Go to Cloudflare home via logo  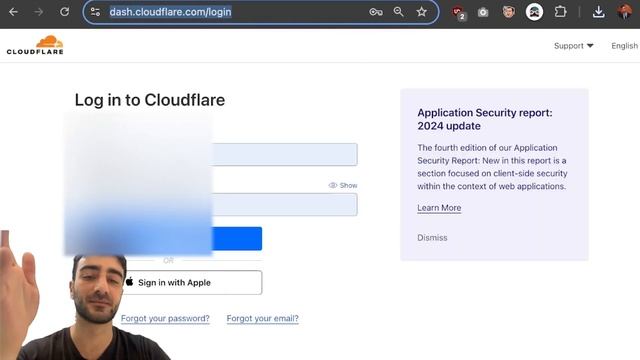[x=35, y=45]
